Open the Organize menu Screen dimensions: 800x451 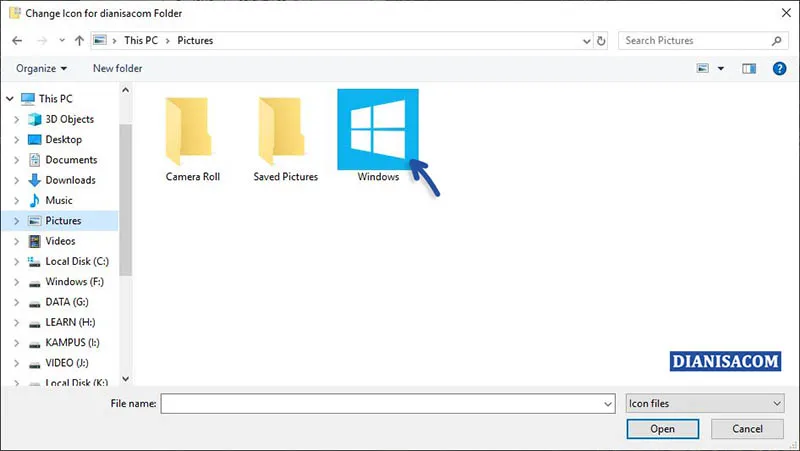click(41, 68)
